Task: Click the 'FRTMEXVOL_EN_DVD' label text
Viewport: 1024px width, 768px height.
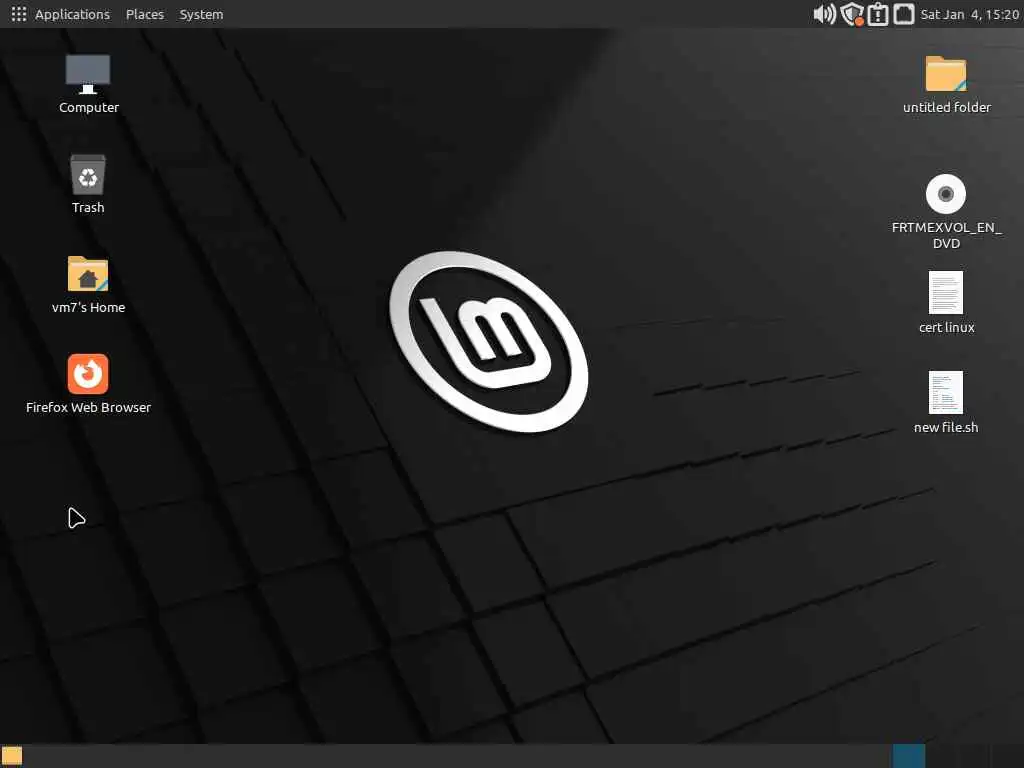Action: pos(946,235)
